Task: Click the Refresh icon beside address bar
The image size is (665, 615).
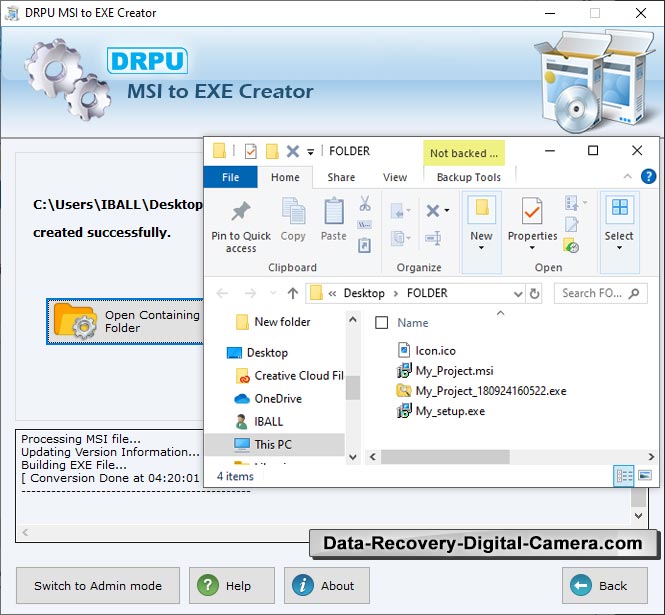Action: (x=534, y=294)
